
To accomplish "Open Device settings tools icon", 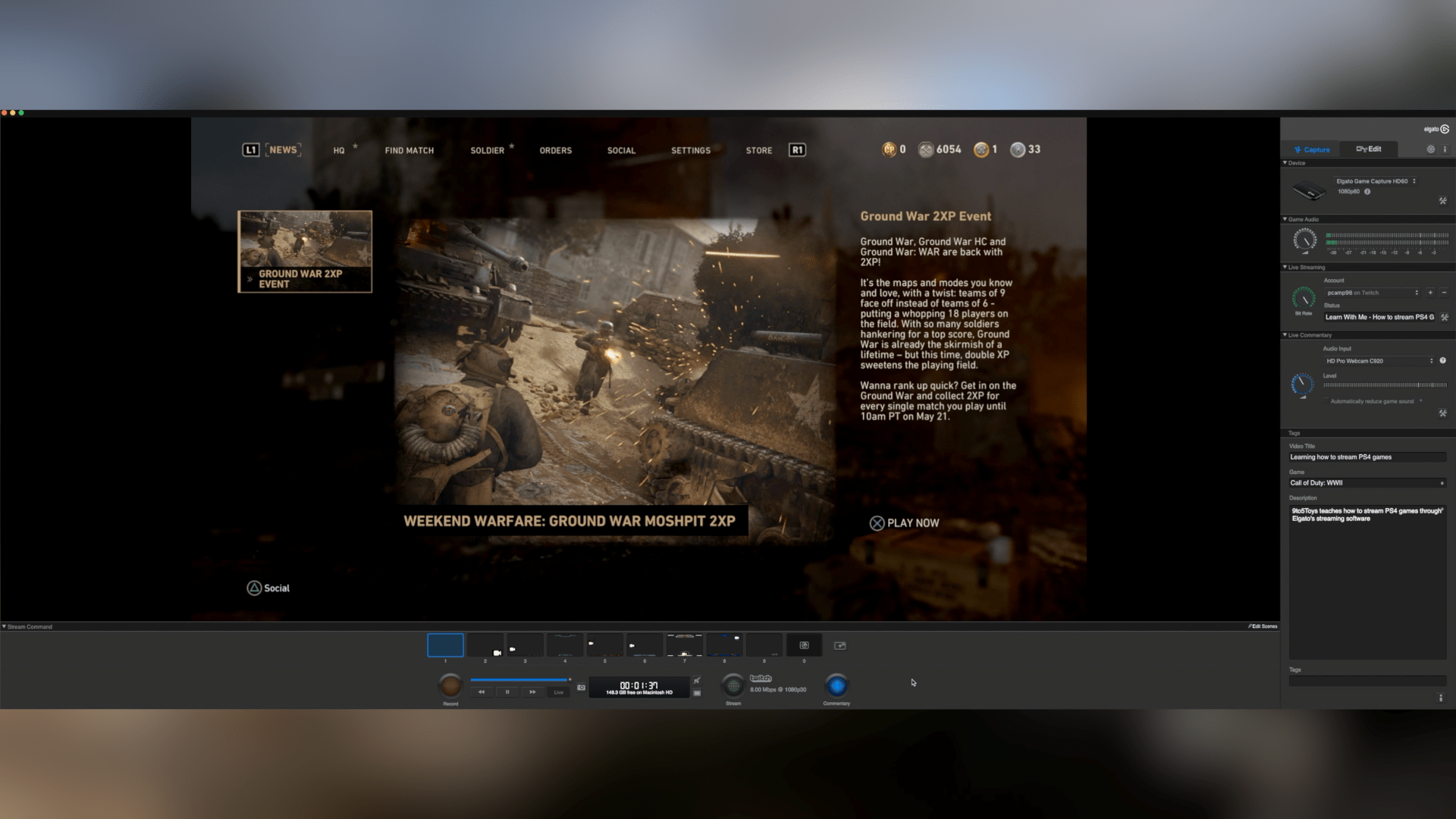I will click(x=1442, y=201).
